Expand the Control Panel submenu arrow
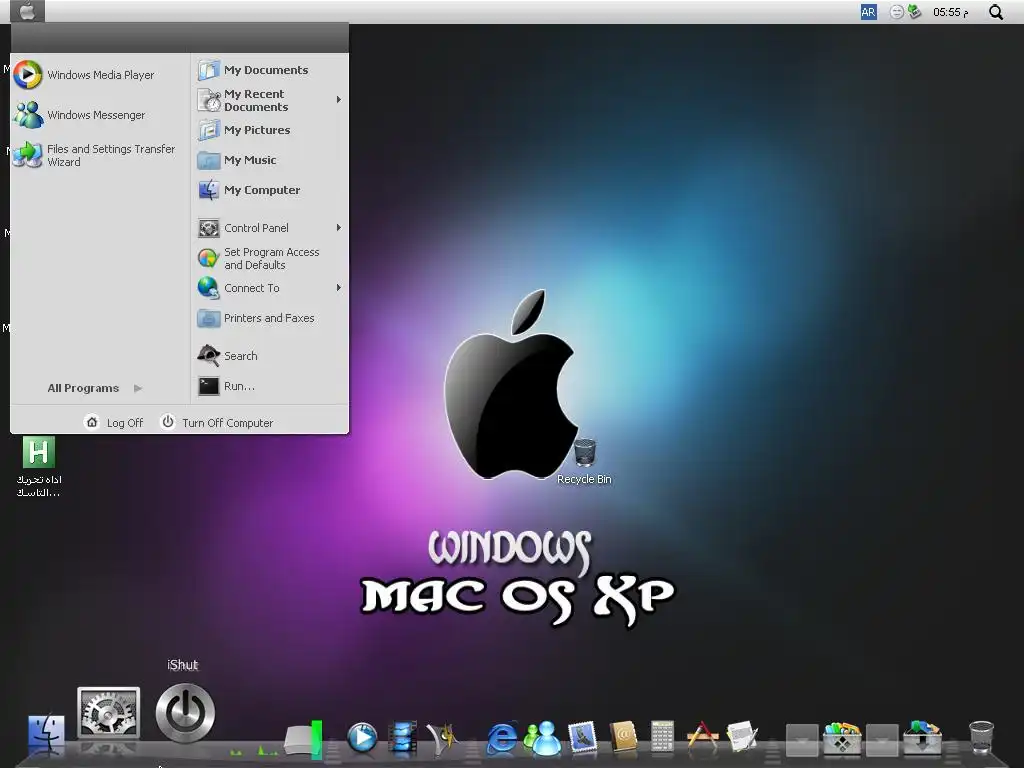This screenshot has width=1024, height=768. (x=338, y=227)
